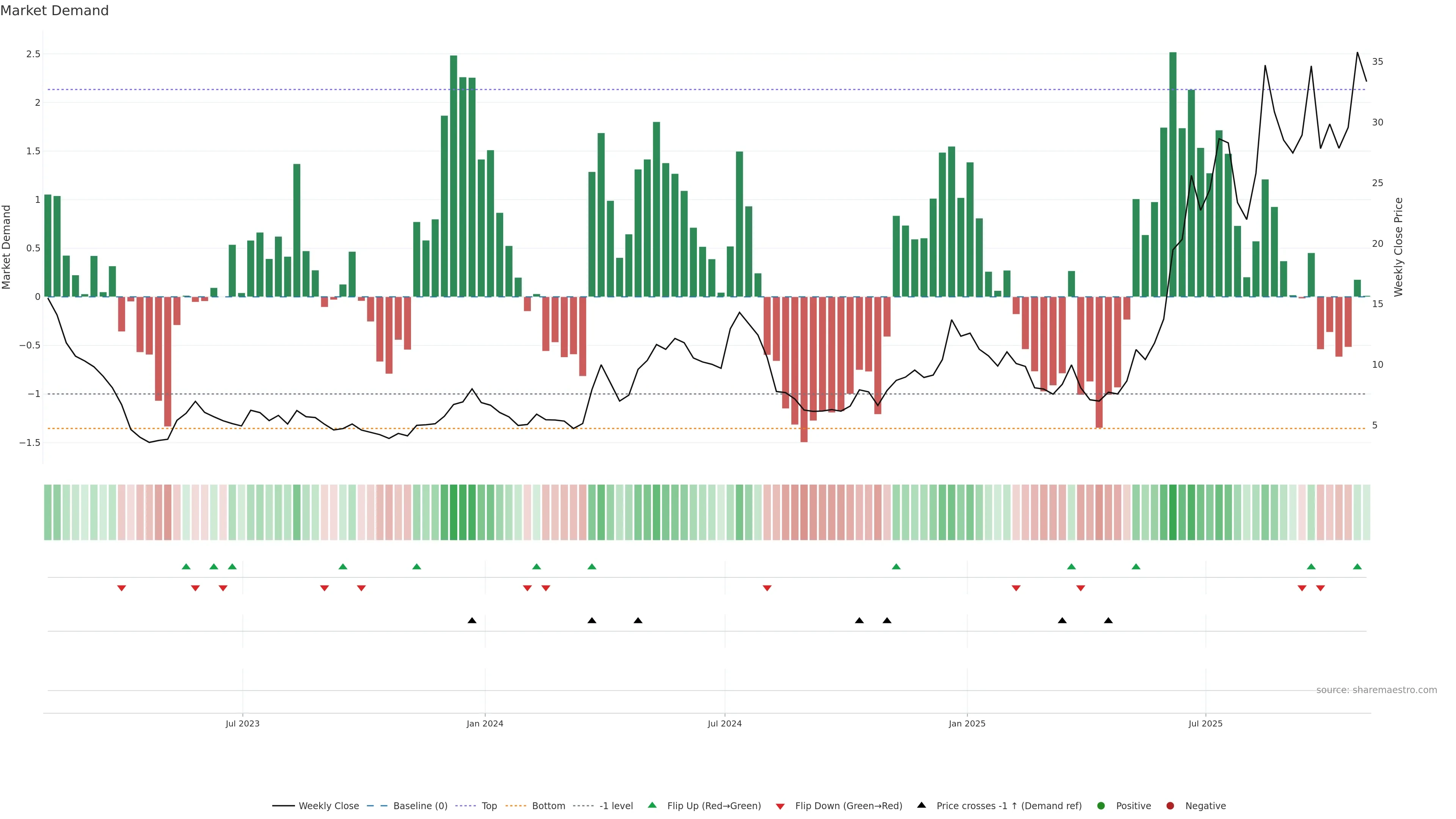Click the -1 level legend icon
The image size is (1456, 819).
click(x=583, y=805)
